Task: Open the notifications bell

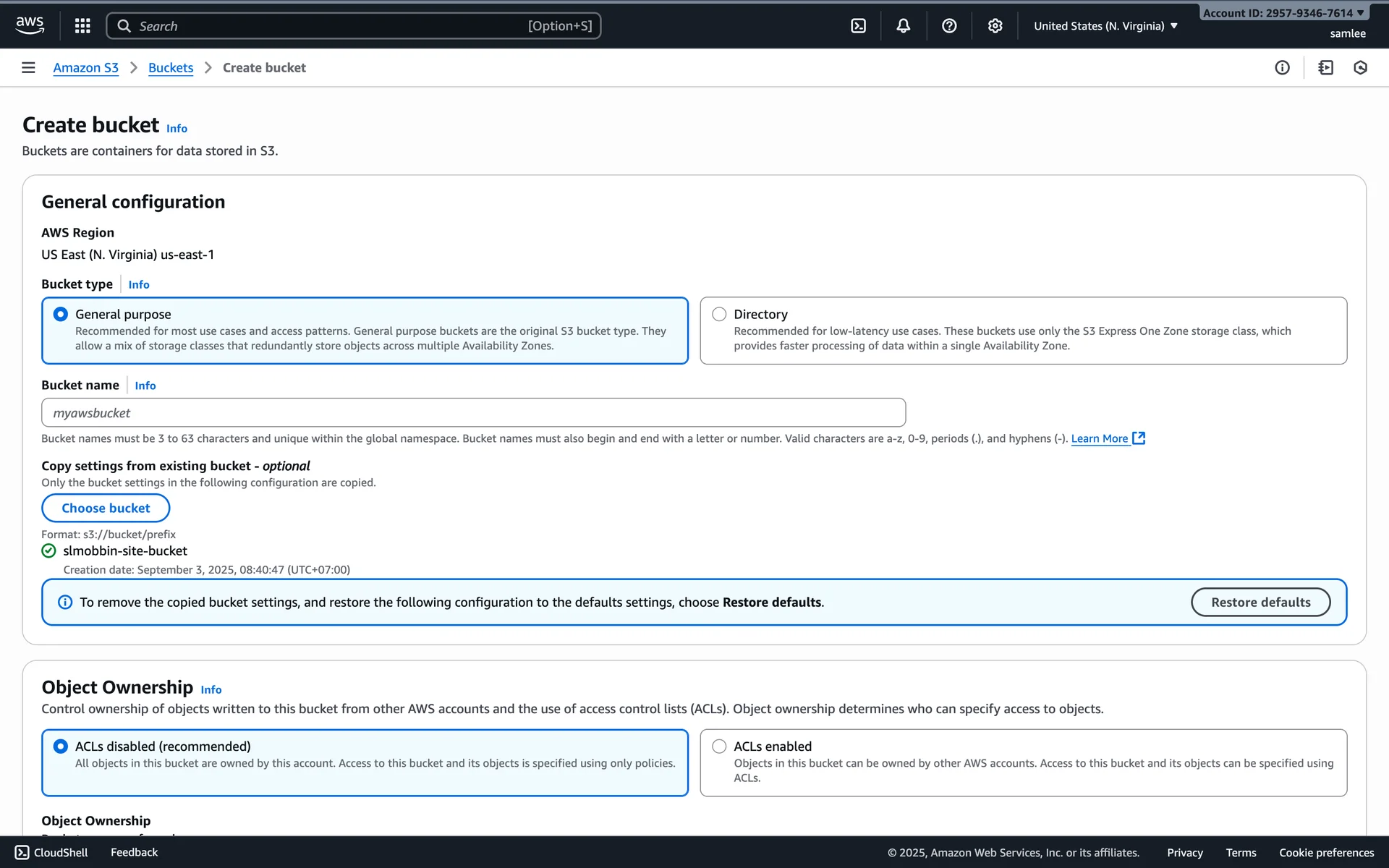Action: point(903,26)
